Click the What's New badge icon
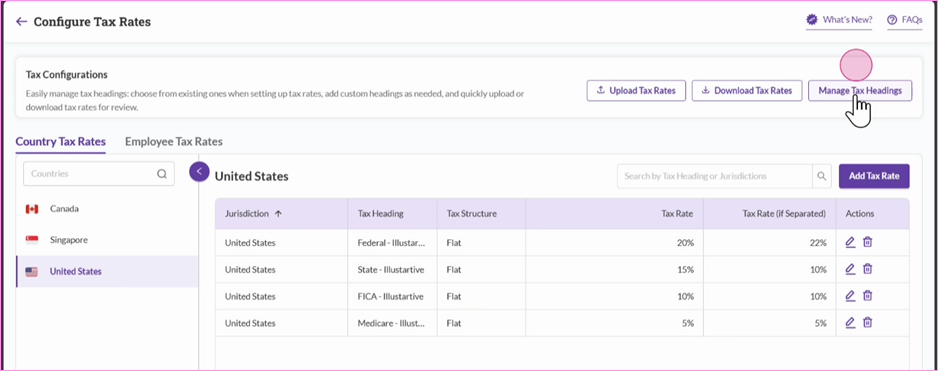 812,20
